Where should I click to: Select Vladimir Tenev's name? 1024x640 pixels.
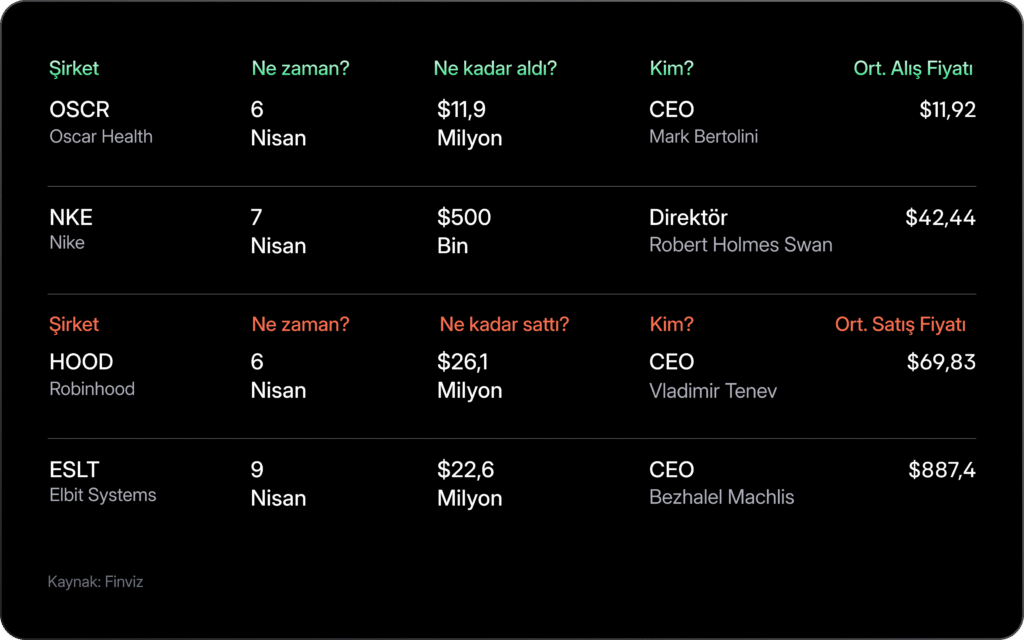coord(713,391)
